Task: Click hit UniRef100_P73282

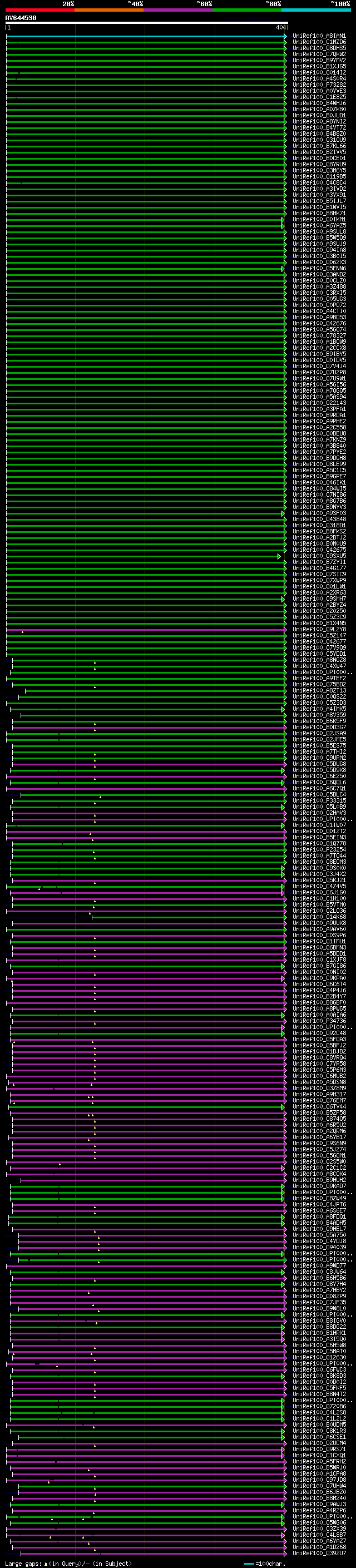Action: point(319,85)
